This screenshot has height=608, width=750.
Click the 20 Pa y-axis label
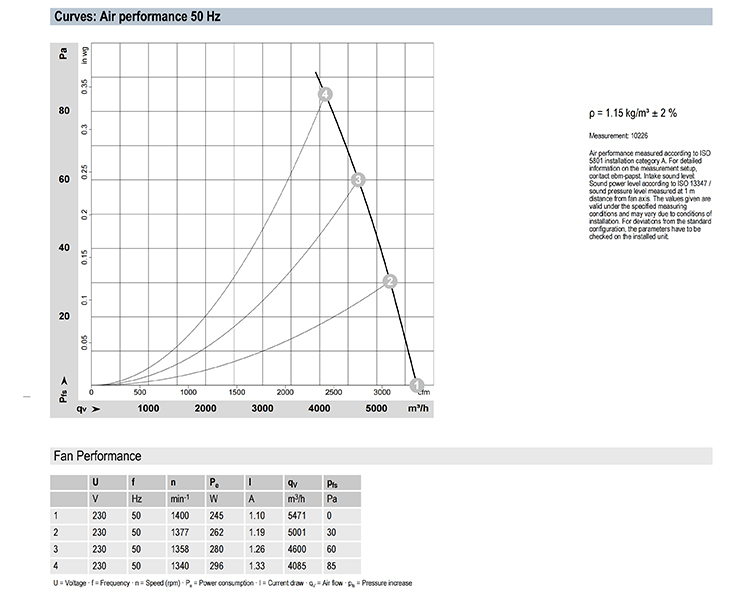64,316
